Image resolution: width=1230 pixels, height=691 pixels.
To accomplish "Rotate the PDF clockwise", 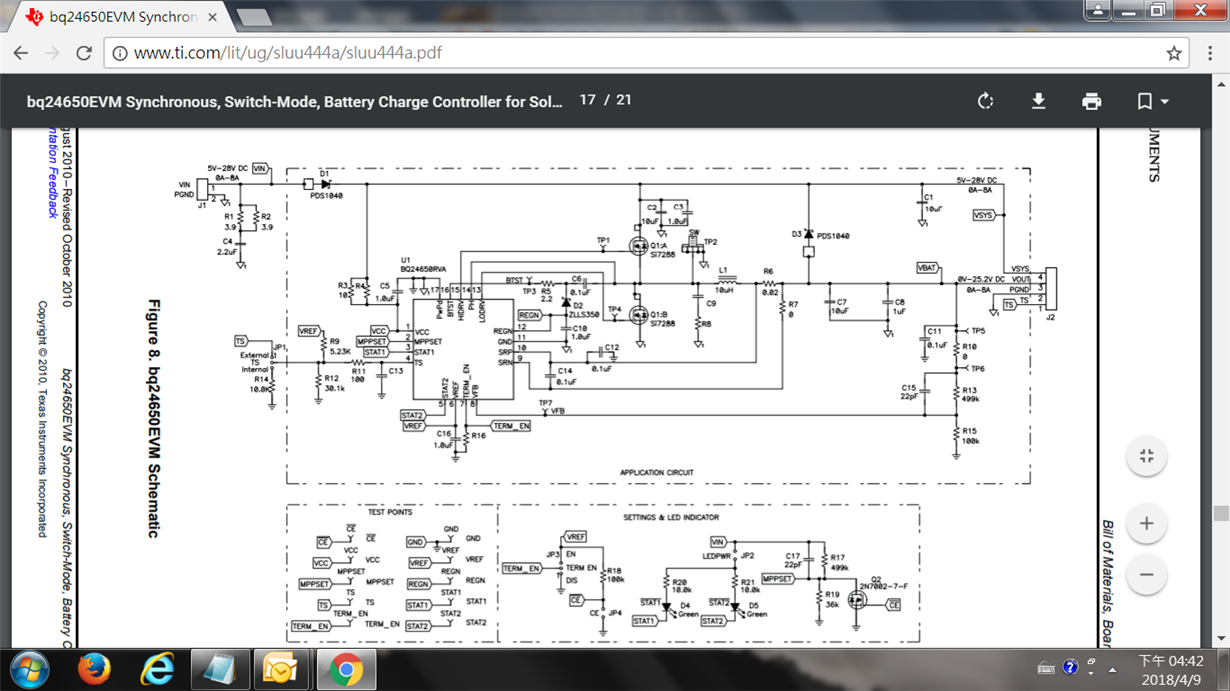I will (985, 101).
